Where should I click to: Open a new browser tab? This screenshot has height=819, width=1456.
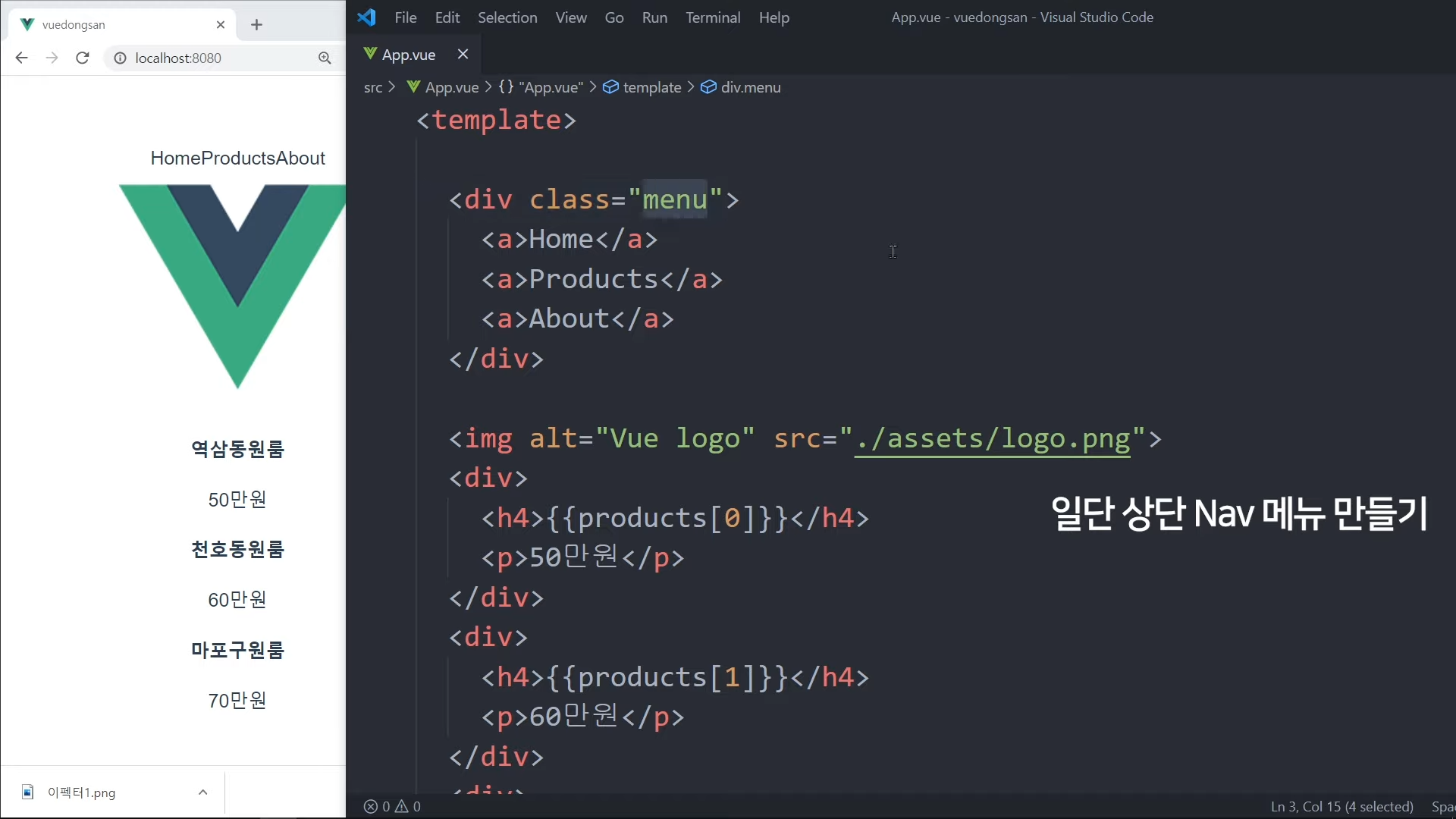point(256,24)
